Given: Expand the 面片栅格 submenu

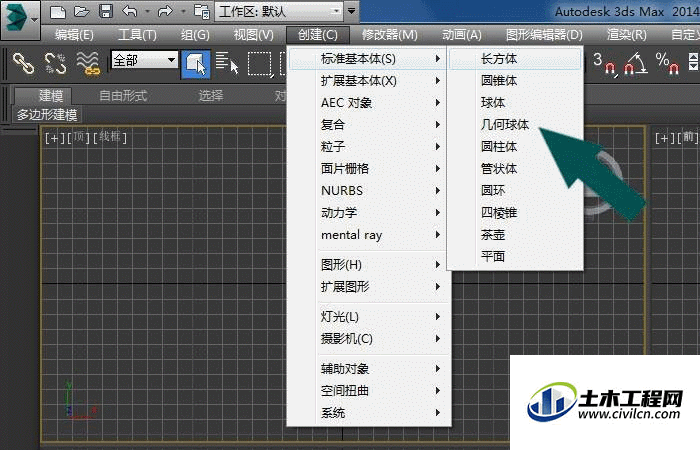Looking at the screenshot, I should [368, 169].
